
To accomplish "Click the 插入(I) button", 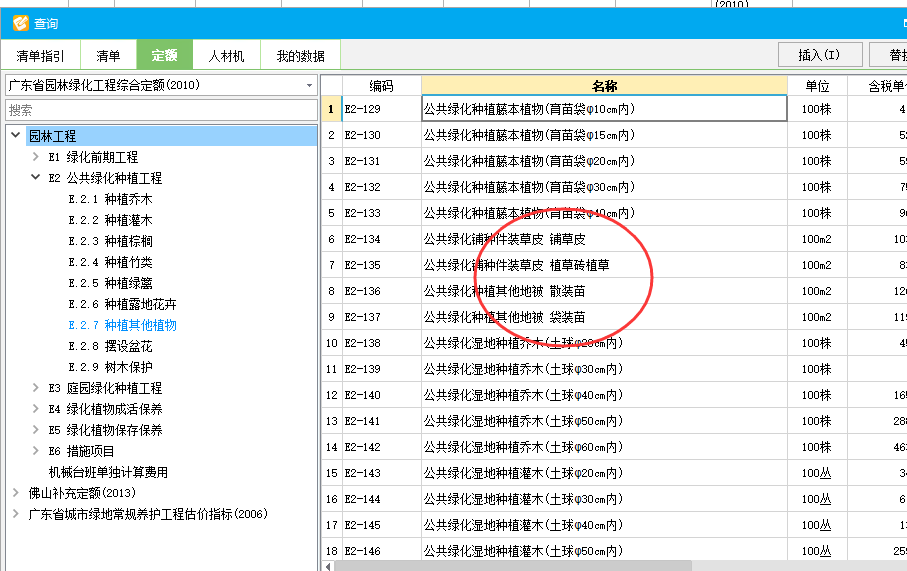I will 820,55.
